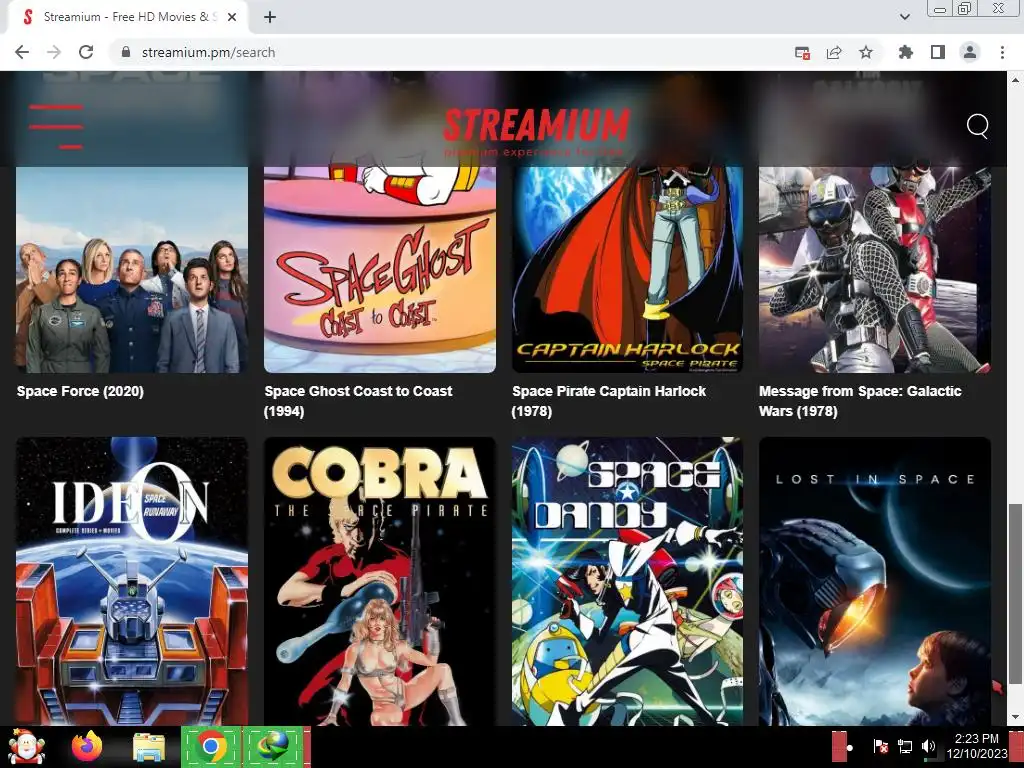Open a new browser tab
This screenshot has width=1024, height=768.
pos(270,17)
